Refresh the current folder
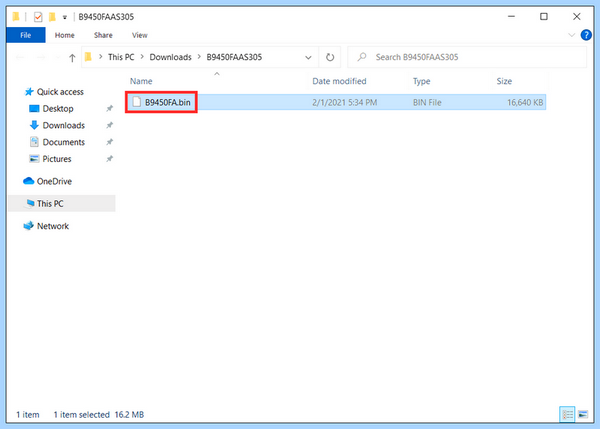 [330, 57]
